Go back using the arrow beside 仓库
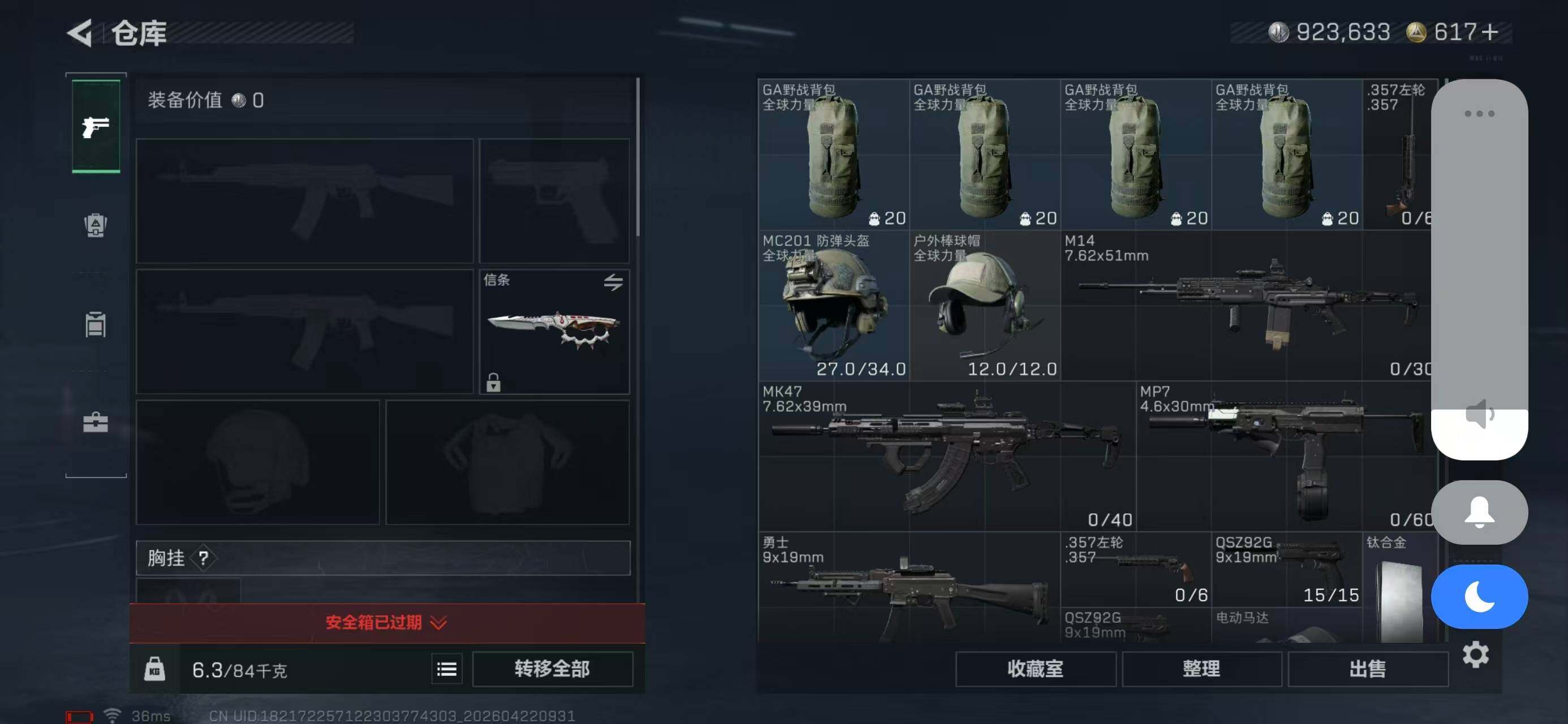Image resolution: width=1568 pixels, height=724 pixels. (x=80, y=32)
